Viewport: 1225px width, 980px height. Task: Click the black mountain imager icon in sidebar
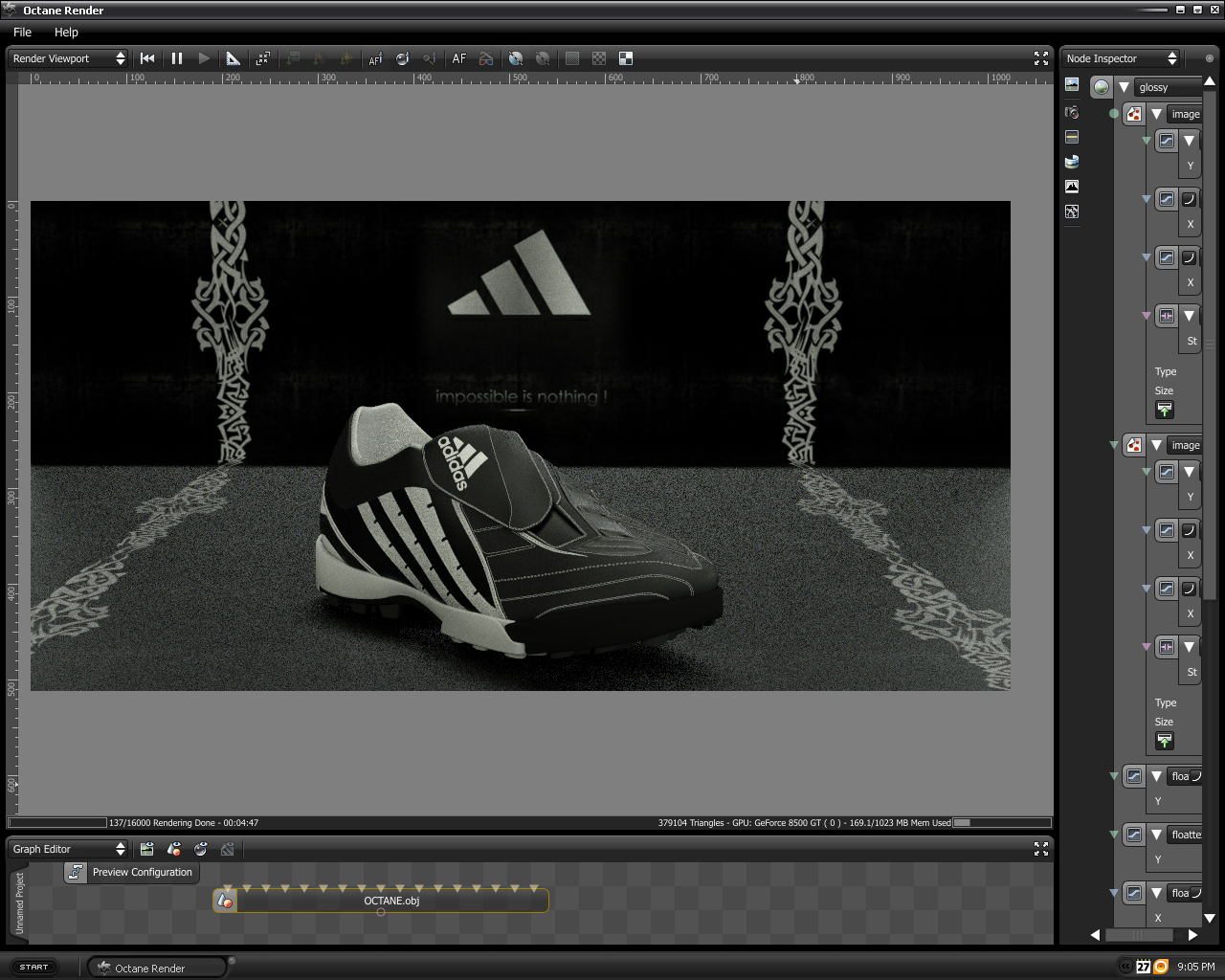pos(1072,187)
